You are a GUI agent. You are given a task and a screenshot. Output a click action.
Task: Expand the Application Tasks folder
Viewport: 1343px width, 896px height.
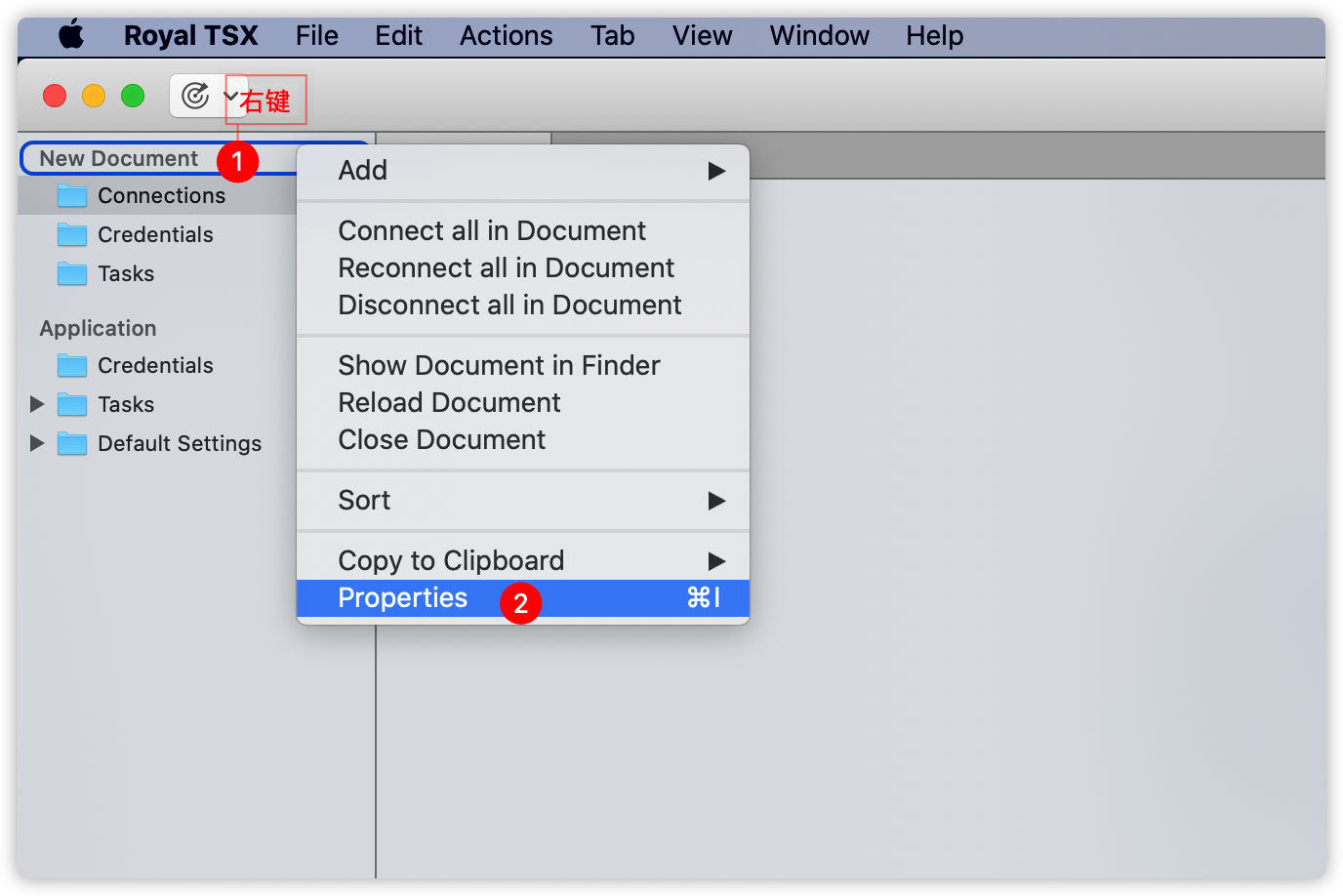37,404
